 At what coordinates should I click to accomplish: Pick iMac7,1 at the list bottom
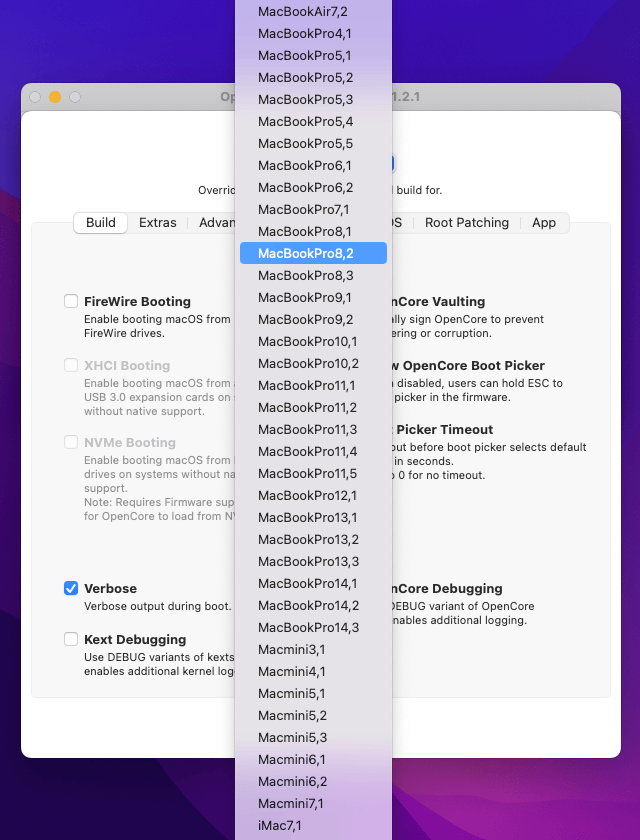pos(279,825)
